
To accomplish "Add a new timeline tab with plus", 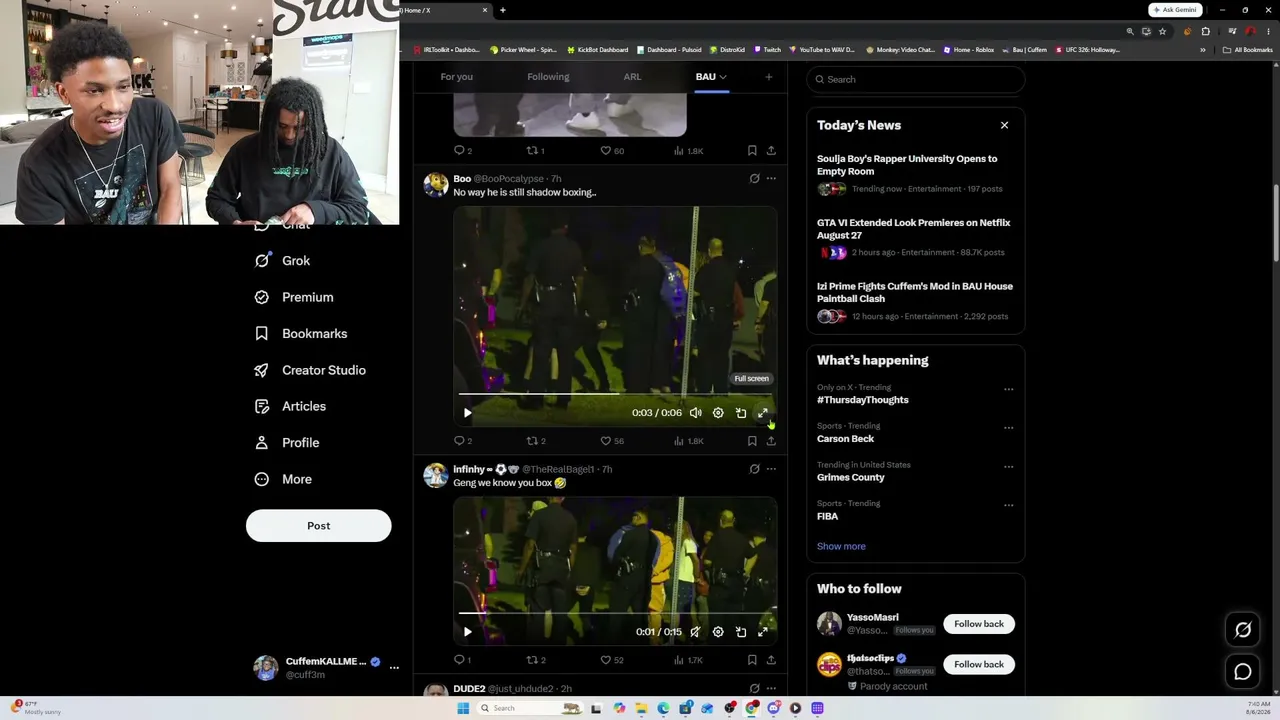I will [769, 77].
